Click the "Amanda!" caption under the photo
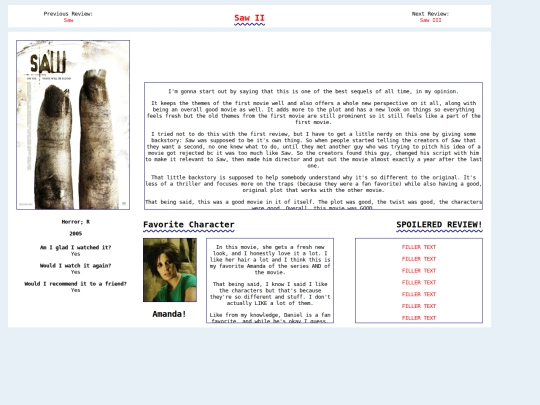Image resolution: width=540 pixels, height=405 pixels. coord(169,314)
